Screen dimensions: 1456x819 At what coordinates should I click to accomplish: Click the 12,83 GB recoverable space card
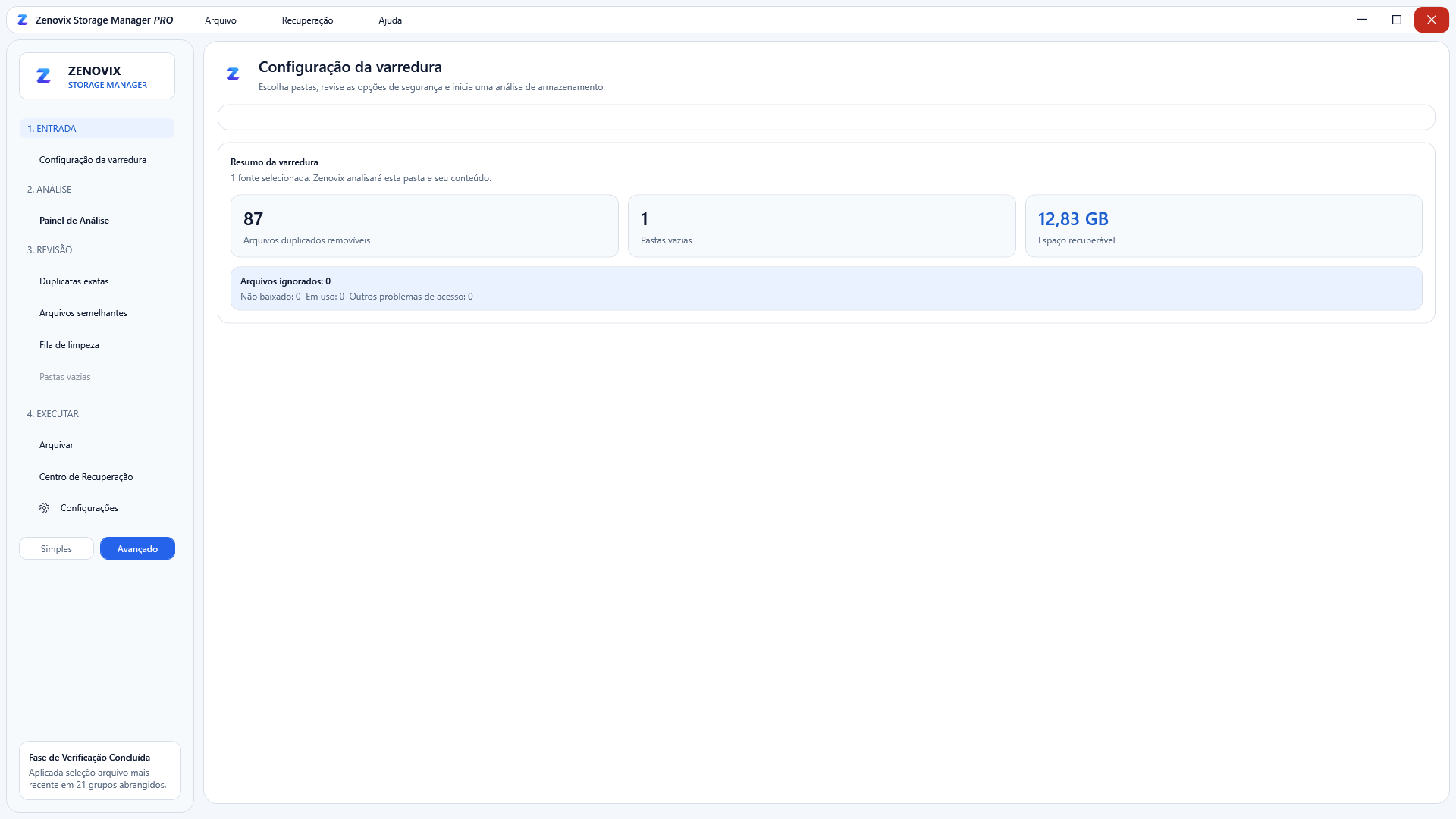click(x=1223, y=226)
